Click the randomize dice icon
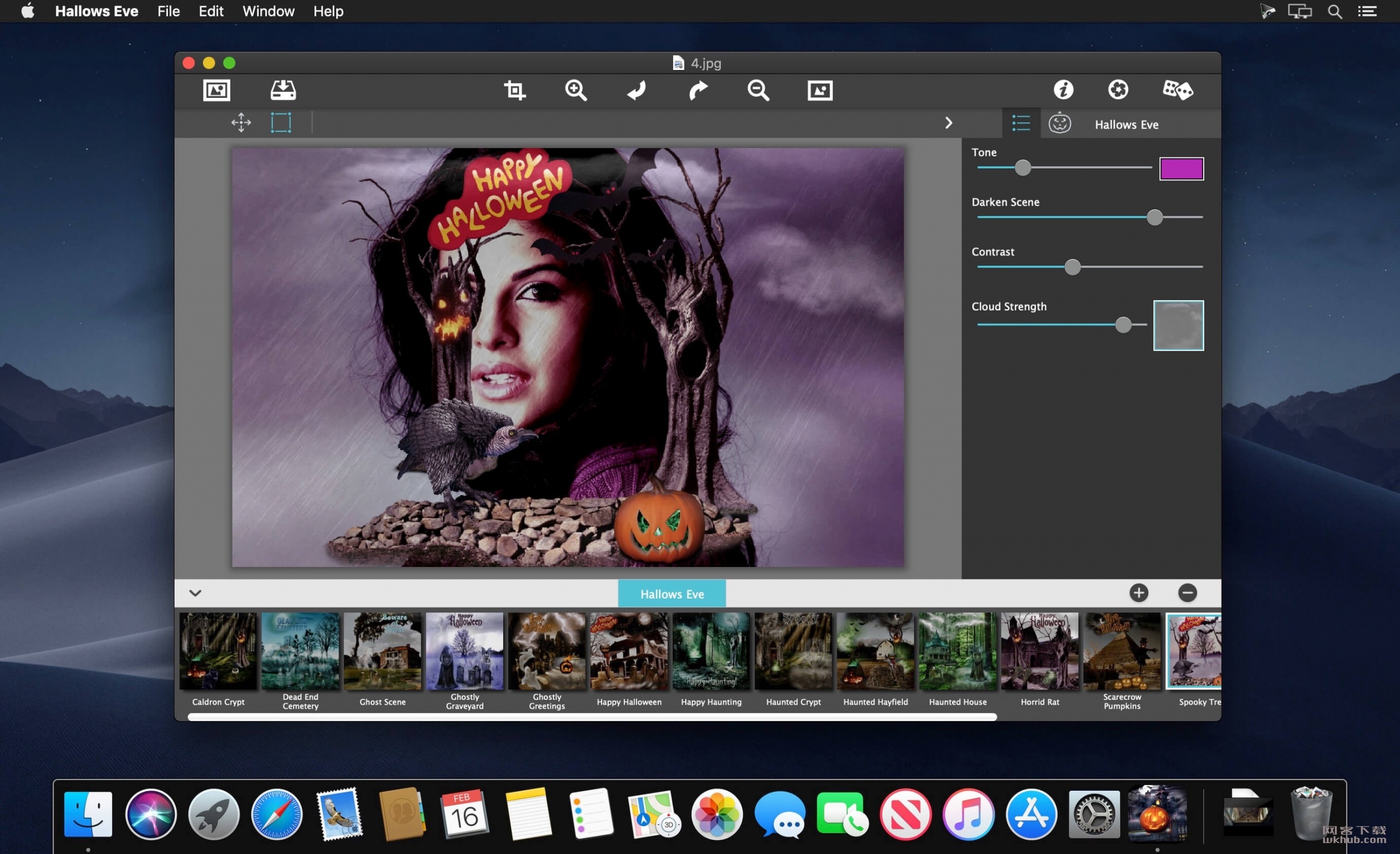The image size is (1400, 854). [1177, 90]
